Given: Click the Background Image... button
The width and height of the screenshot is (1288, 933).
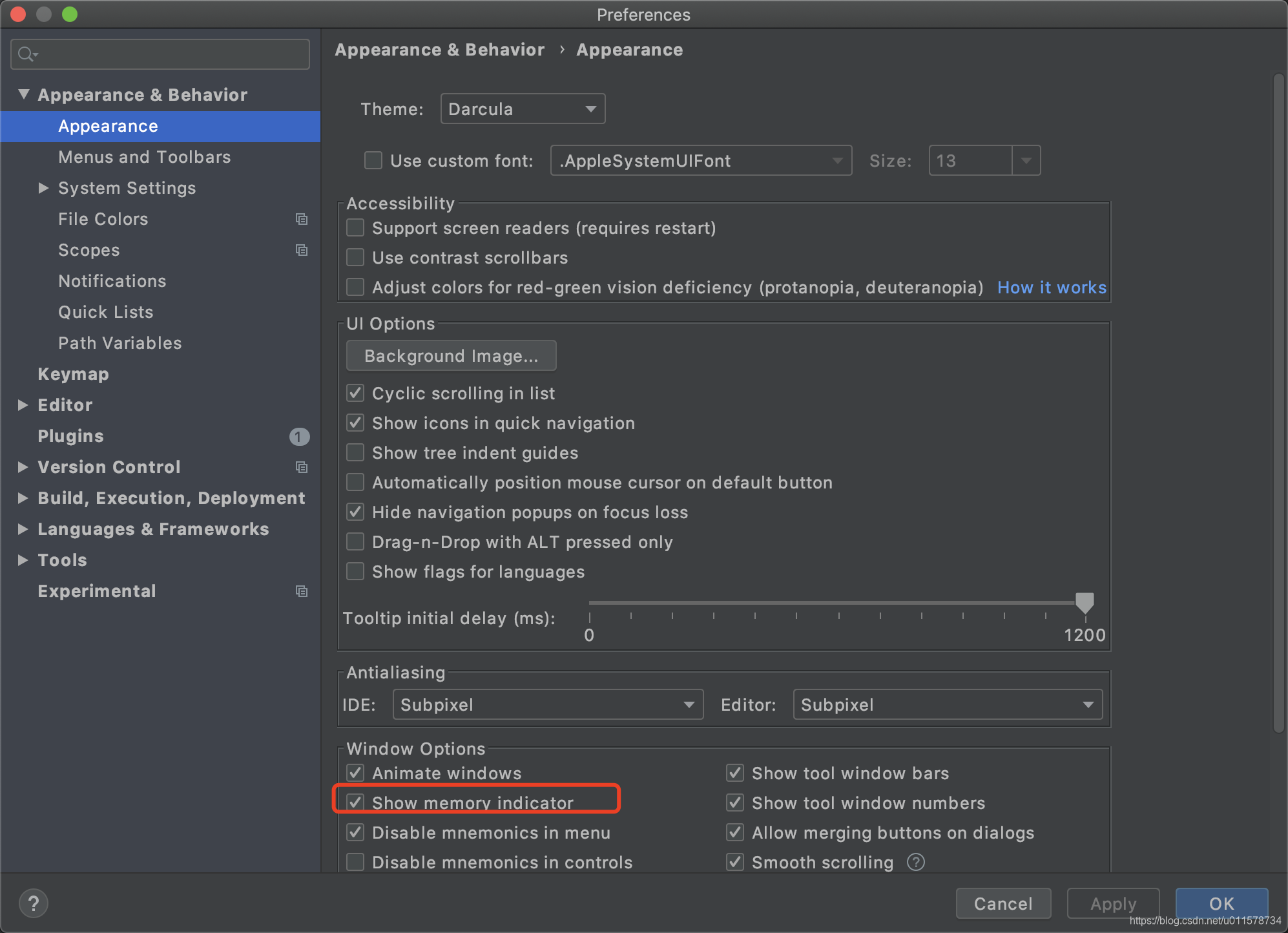Looking at the screenshot, I should (x=451, y=355).
